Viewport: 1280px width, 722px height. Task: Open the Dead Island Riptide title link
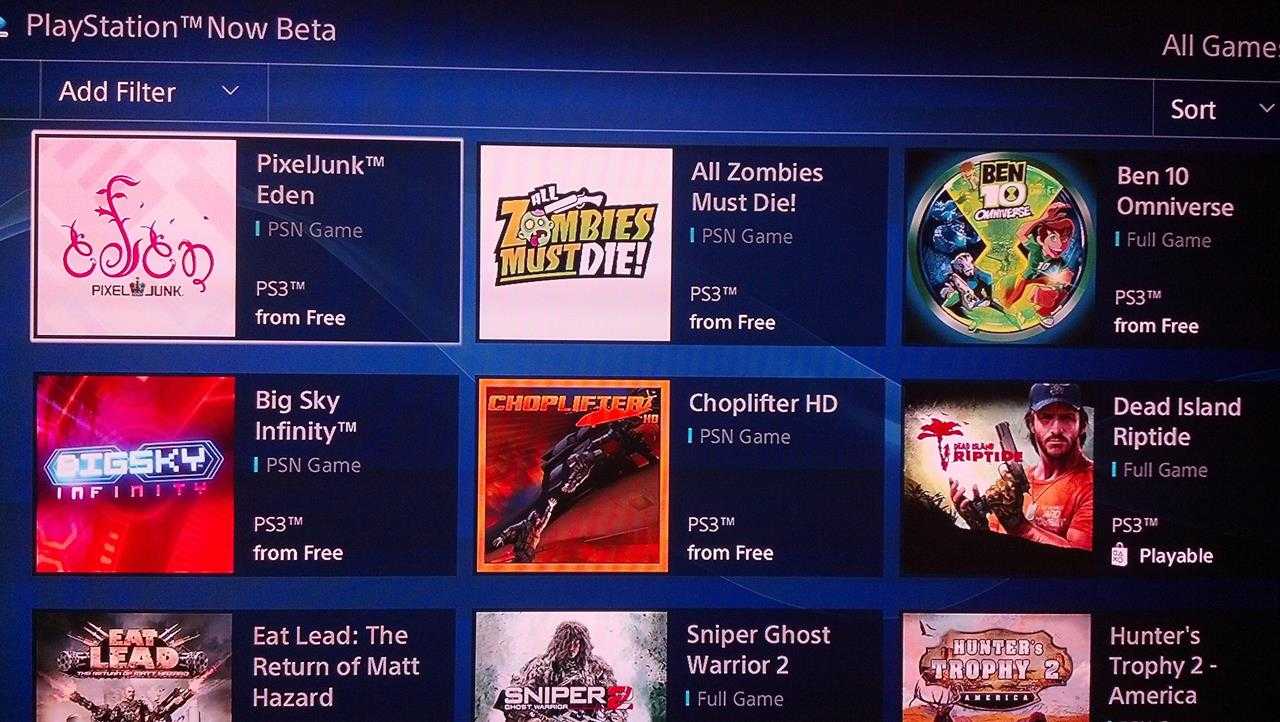(x=1177, y=422)
